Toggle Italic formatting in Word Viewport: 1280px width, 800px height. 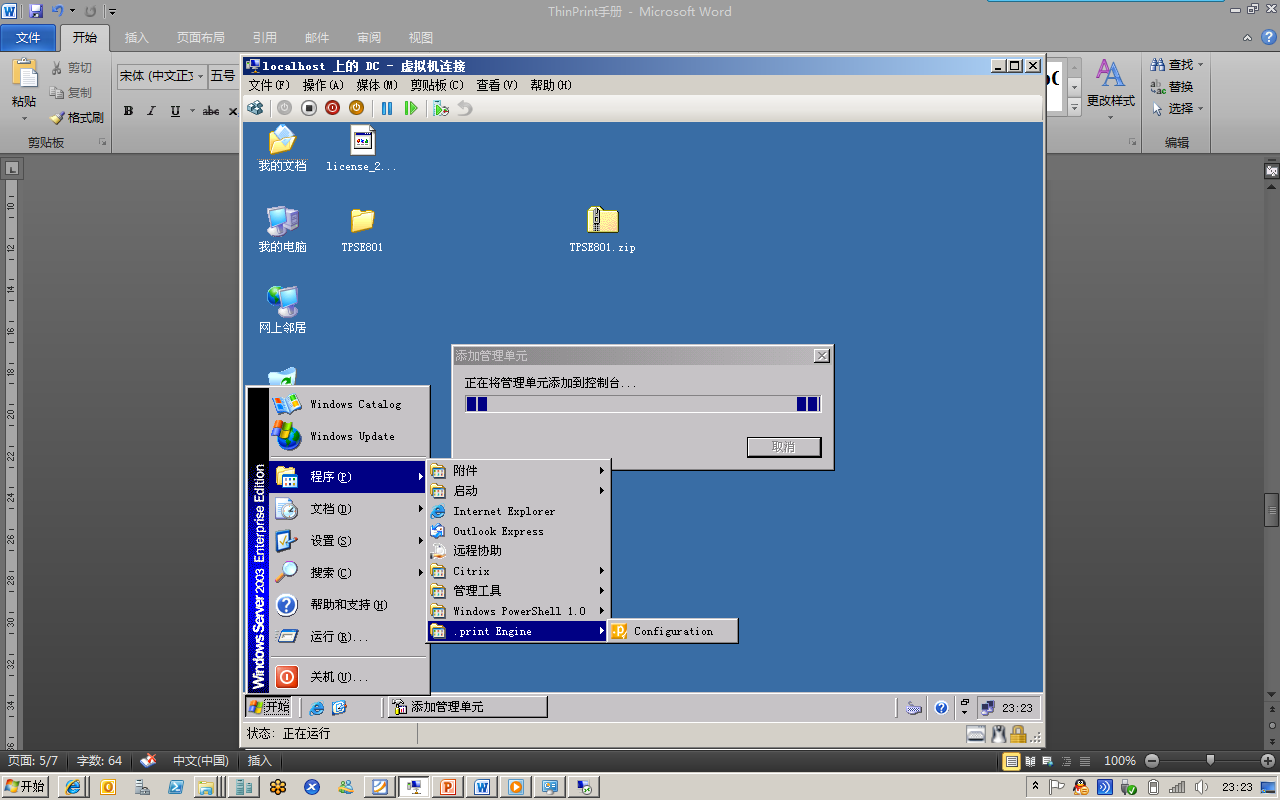pos(152,111)
